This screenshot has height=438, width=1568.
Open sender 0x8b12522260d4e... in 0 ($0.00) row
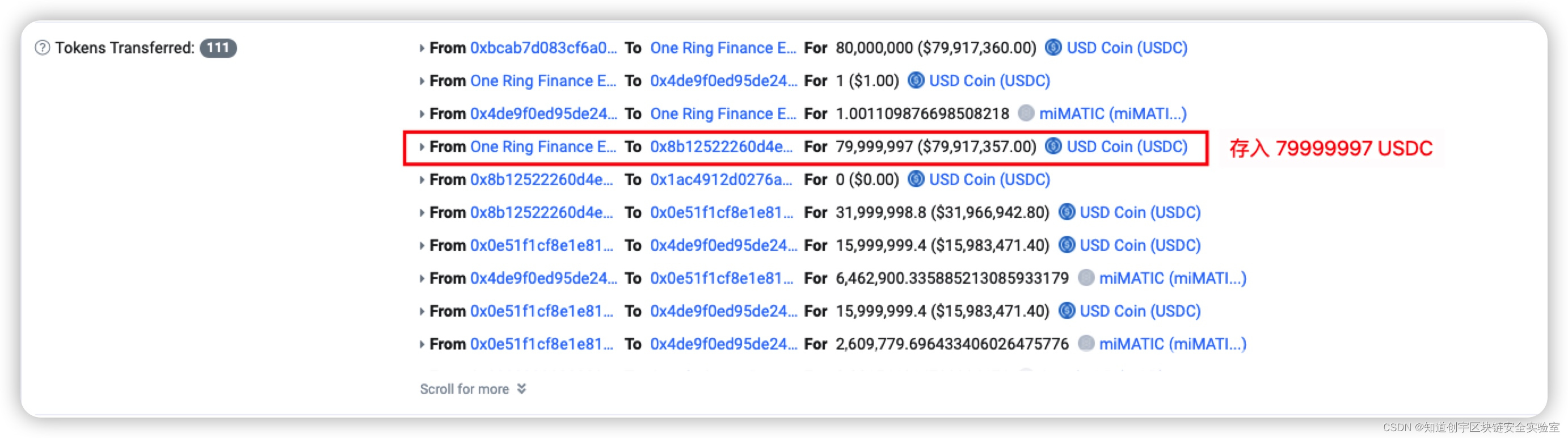tap(541, 179)
